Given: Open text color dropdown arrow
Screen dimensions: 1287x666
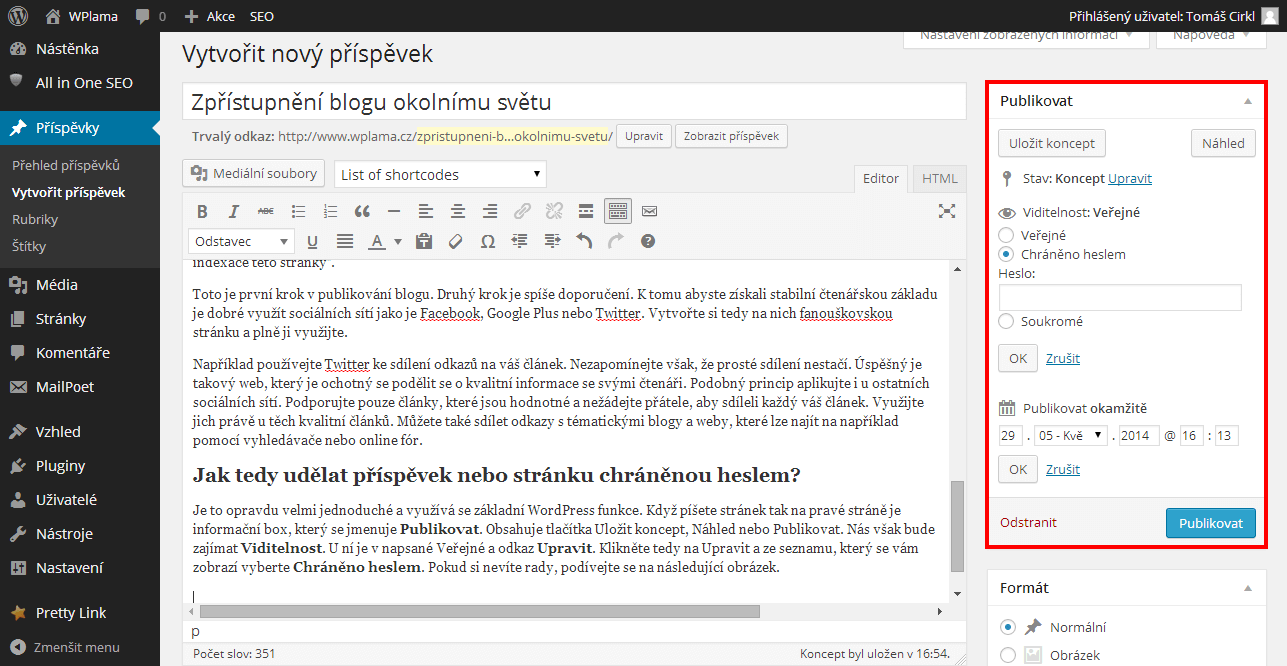Looking at the screenshot, I should (398, 241).
